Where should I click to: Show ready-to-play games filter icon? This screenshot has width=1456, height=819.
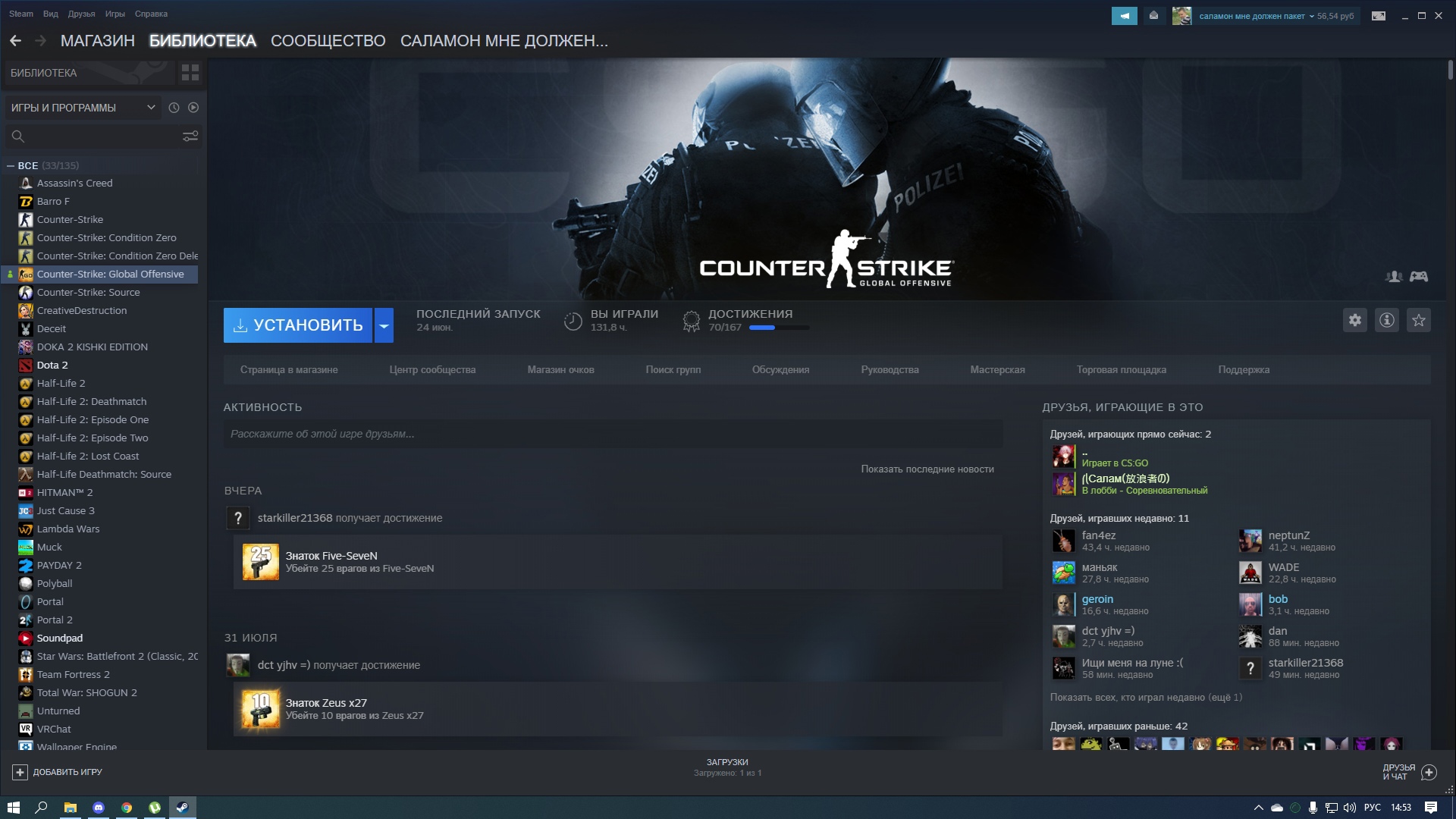click(193, 108)
